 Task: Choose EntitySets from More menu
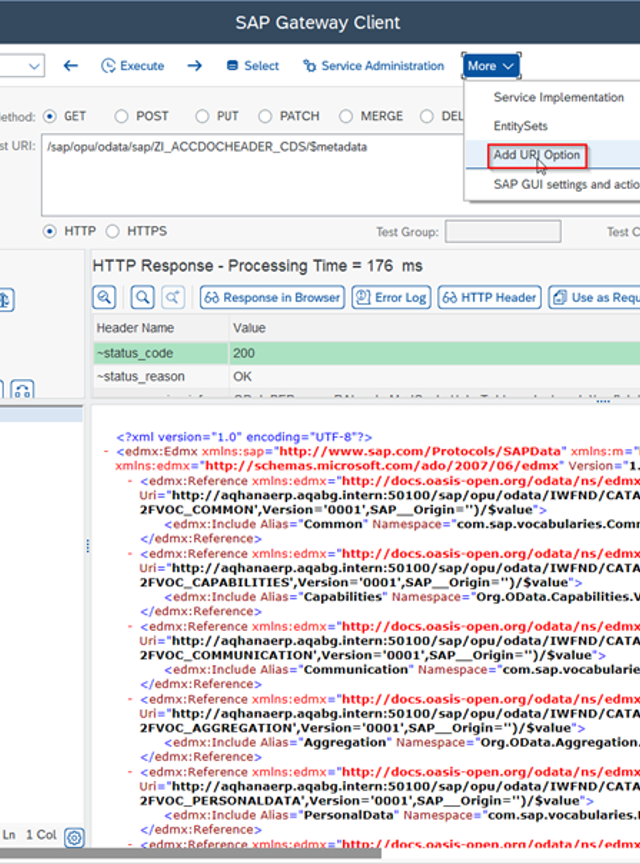[x=520, y=126]
